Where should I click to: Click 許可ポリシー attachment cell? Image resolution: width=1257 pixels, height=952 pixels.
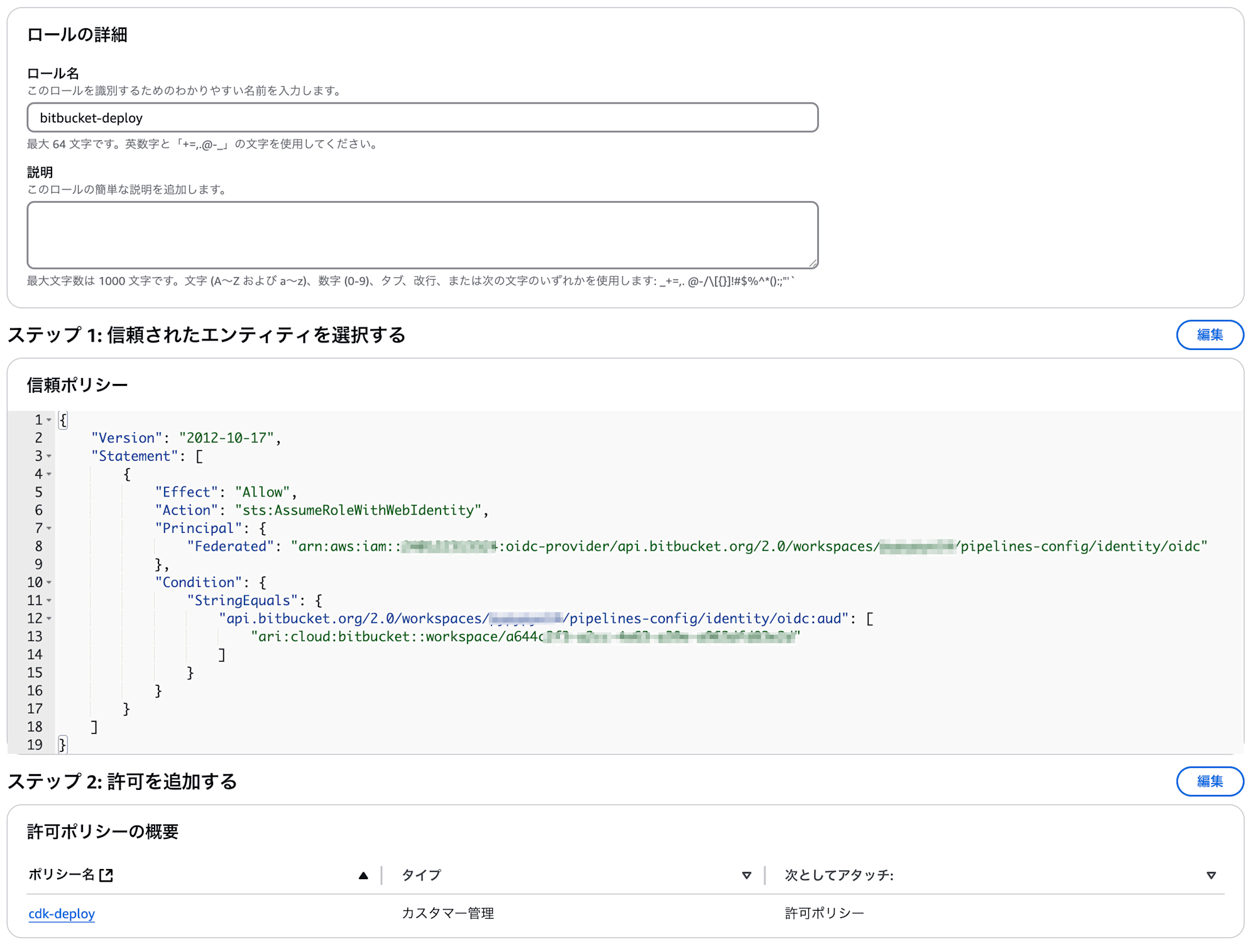pos(824,913)
